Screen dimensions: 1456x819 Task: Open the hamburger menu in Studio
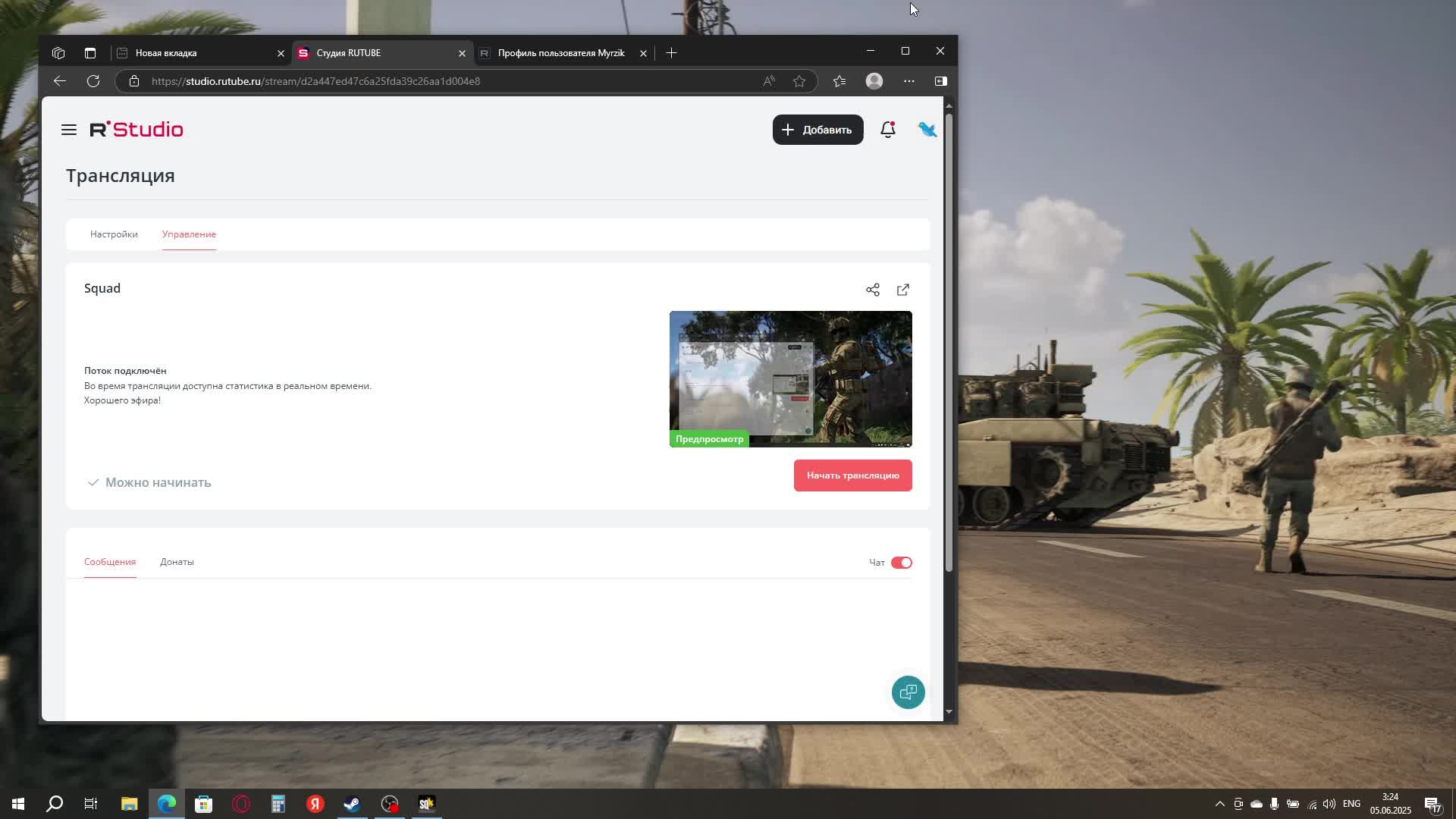[x=69, y=130]
